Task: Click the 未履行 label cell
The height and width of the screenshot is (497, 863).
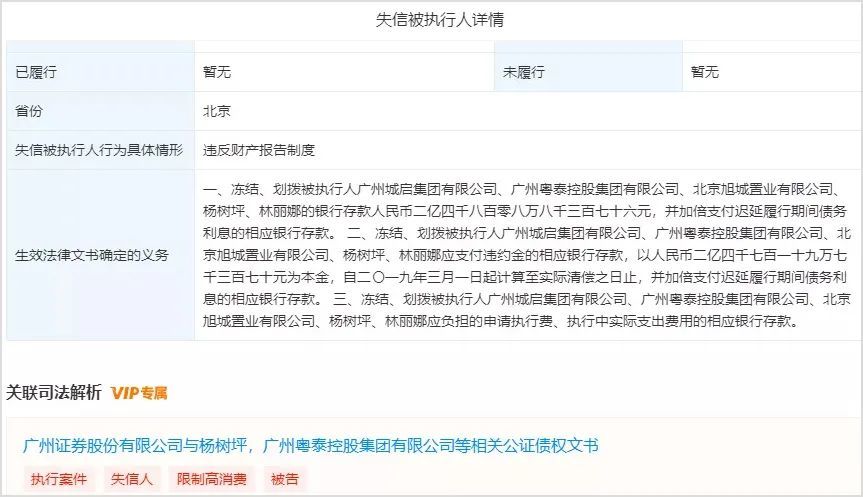Action: pos(588,72)
